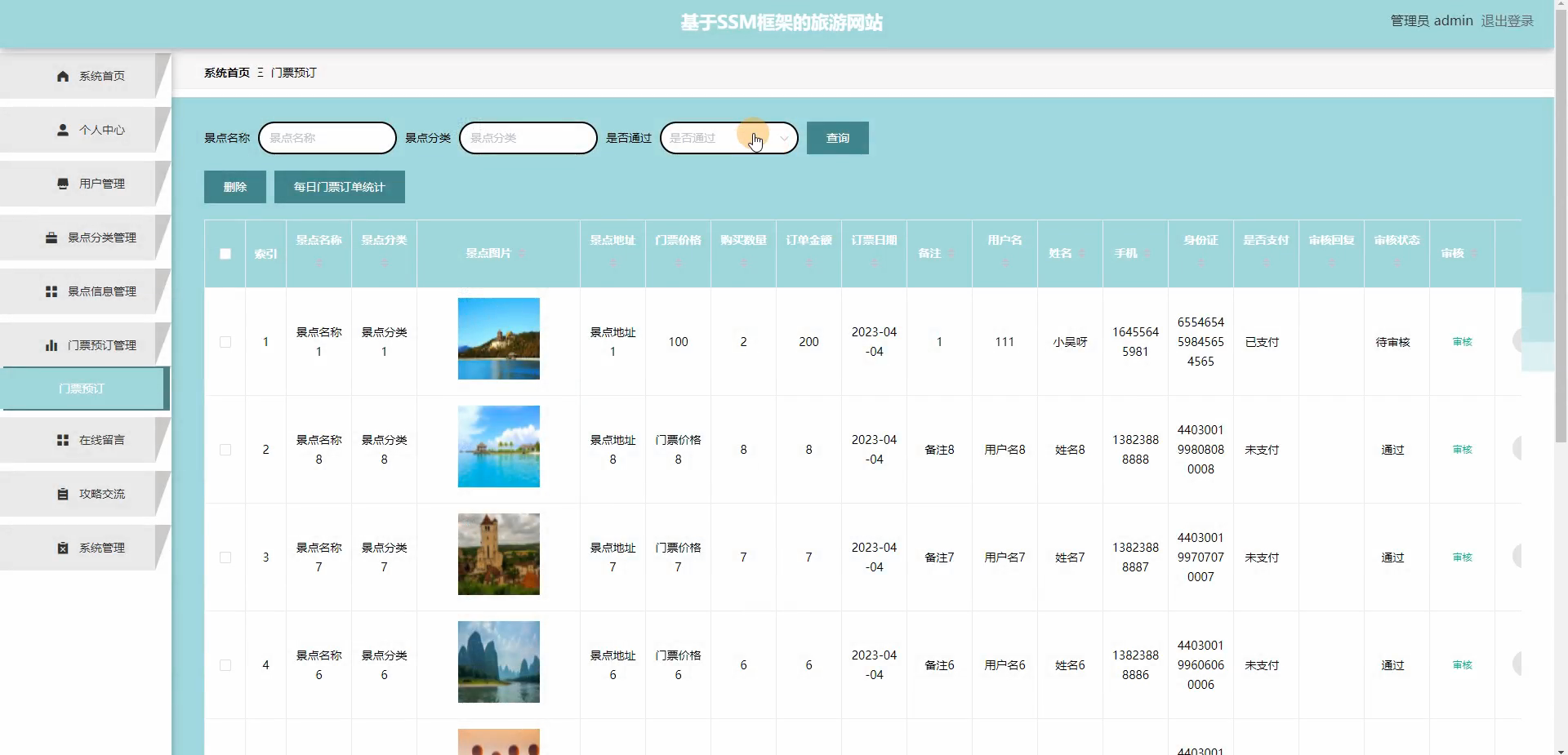Click the 管理员 admin label
This screenshot has width=1568, height=755.
[x=1432, y=20]
